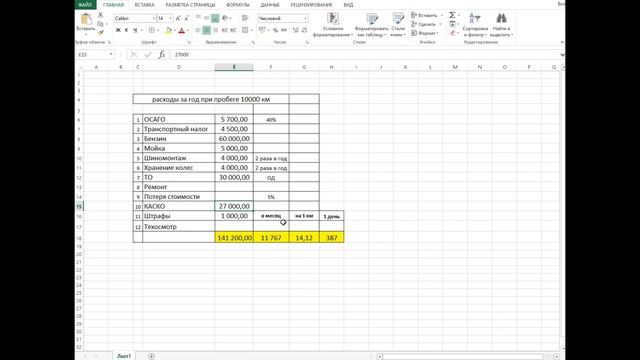Click the Decrease Indent icon
Image resolution: width=640 pixels, height=360 pixels.
[224, 30]
